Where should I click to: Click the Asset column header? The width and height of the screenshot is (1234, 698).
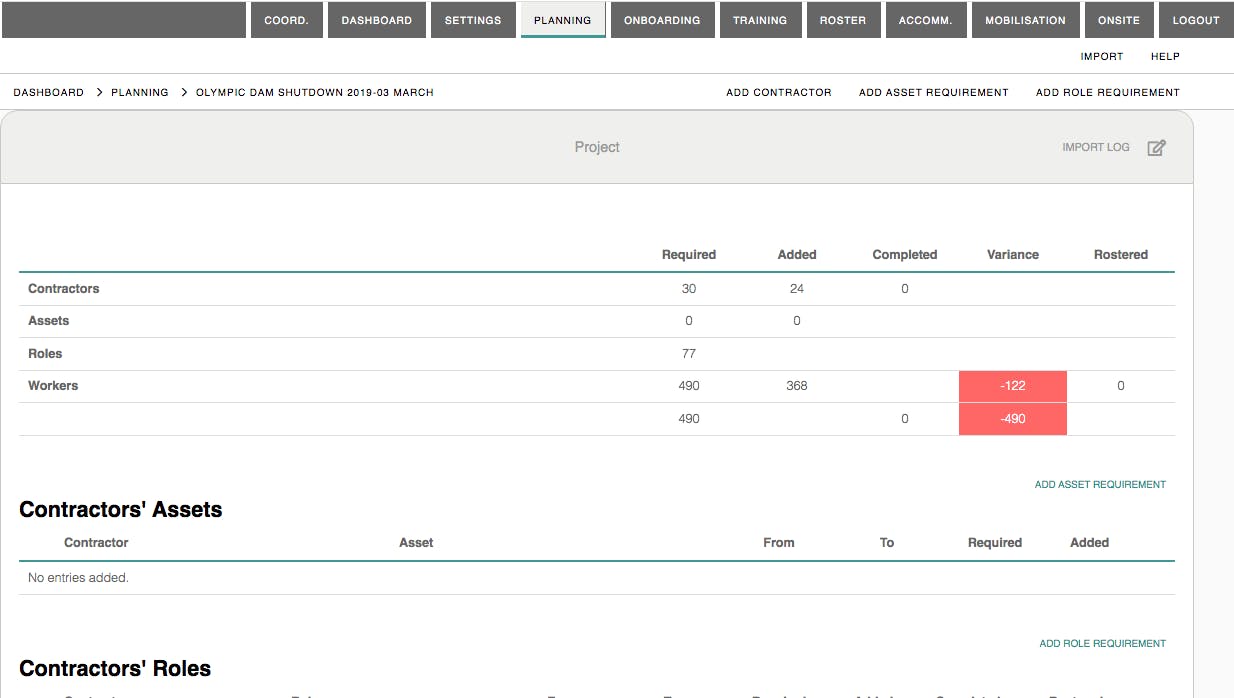(x=416, y=542)
